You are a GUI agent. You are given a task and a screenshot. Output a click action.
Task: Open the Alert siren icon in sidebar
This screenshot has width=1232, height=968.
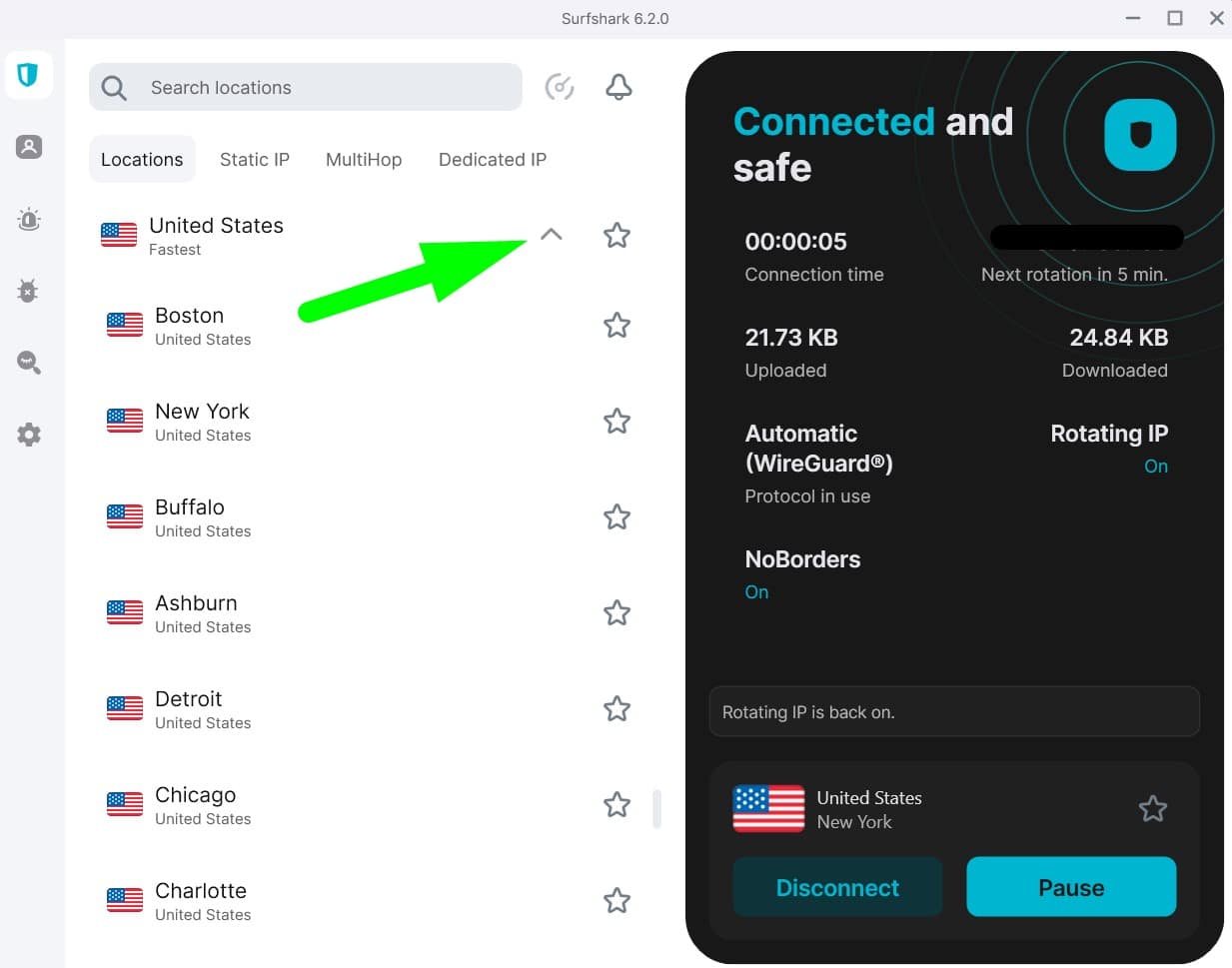click(29, 219)
